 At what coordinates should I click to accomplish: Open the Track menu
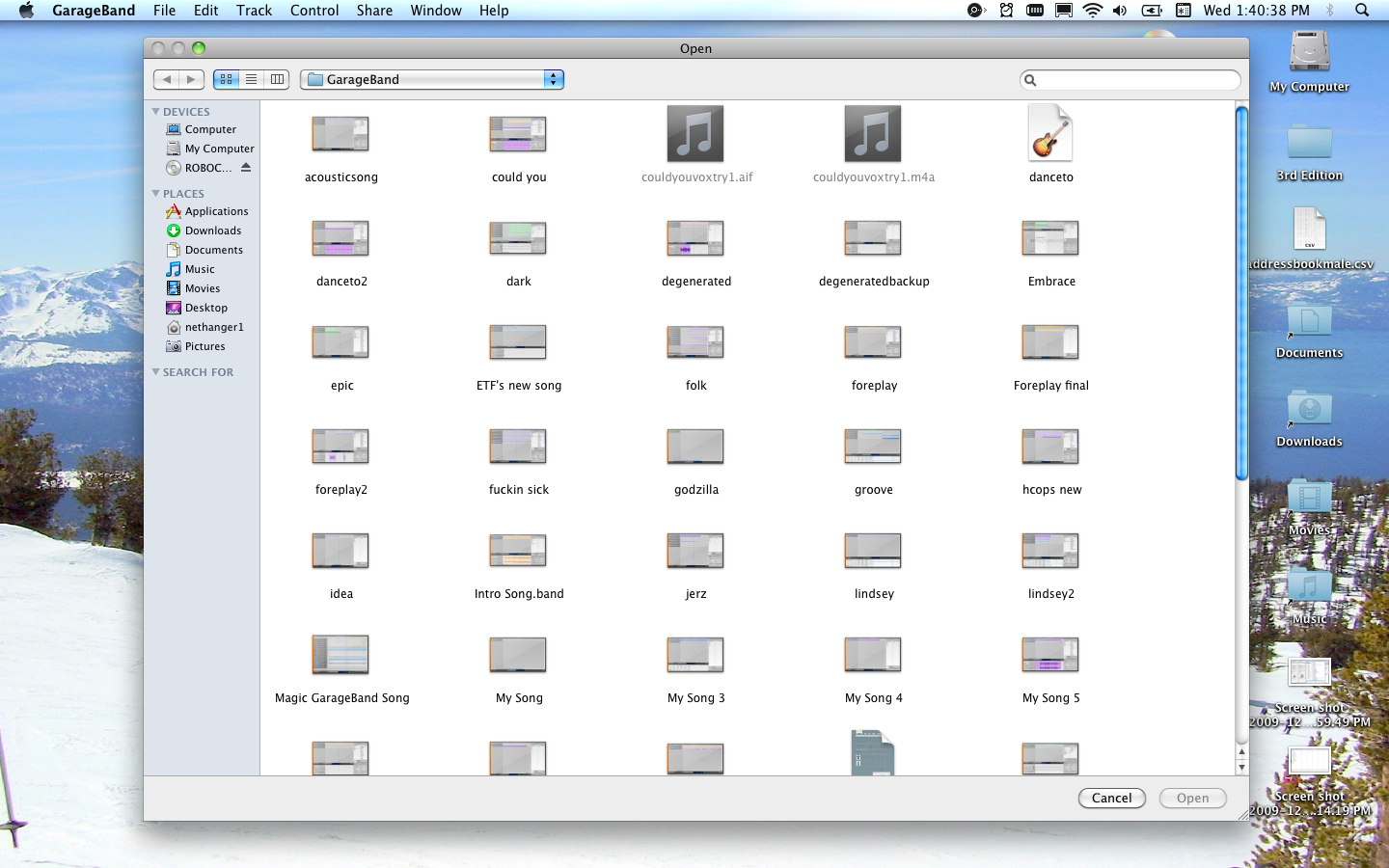tap(254, 11)
